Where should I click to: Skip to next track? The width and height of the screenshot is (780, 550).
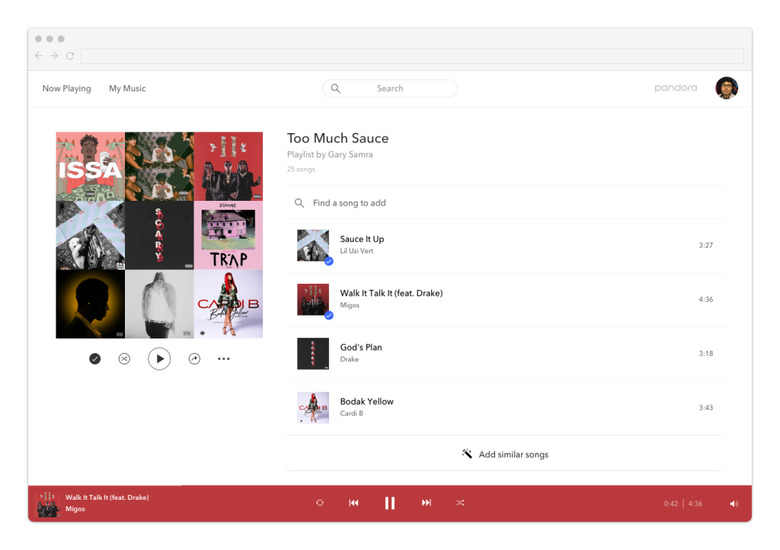coord(426,503)
